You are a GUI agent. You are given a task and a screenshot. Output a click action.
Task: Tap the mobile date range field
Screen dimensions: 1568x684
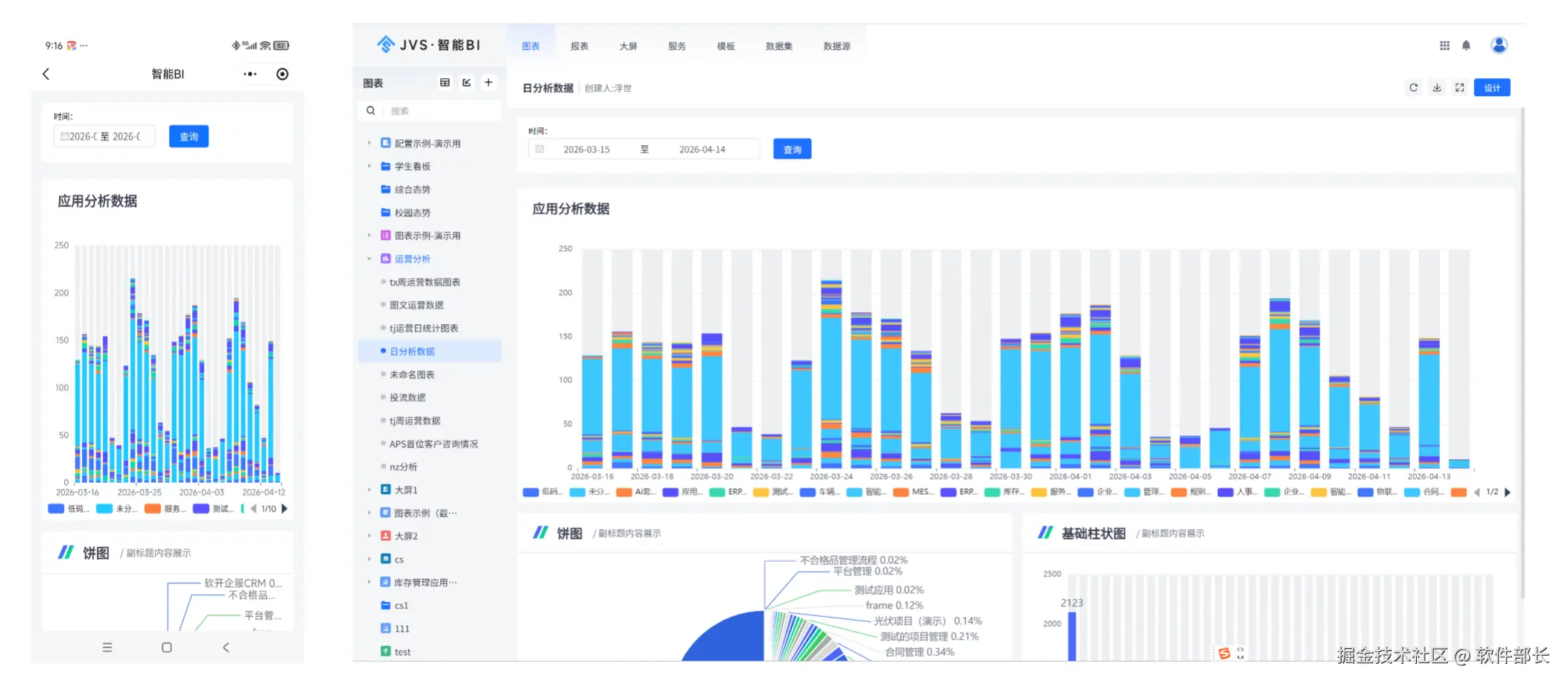pos(104,136)
